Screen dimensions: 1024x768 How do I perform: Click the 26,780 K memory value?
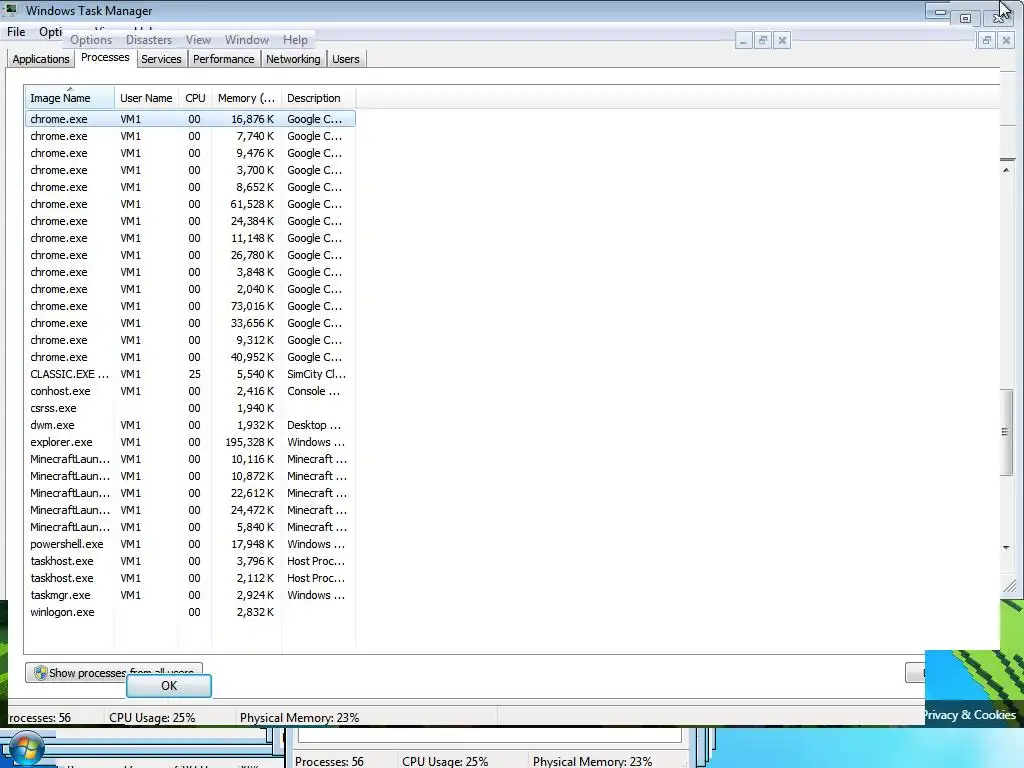[252, 255]
